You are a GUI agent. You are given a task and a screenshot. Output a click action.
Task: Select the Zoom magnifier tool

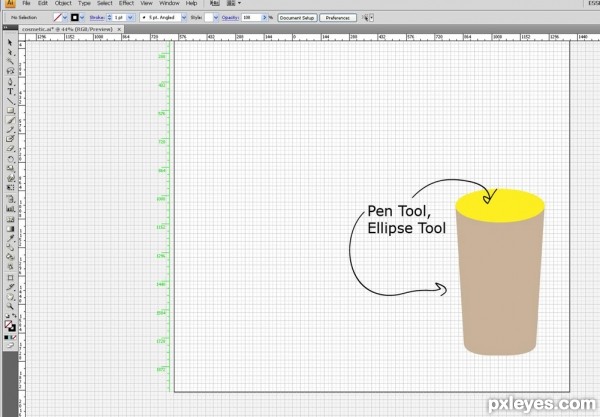click(x=10, y=306)
